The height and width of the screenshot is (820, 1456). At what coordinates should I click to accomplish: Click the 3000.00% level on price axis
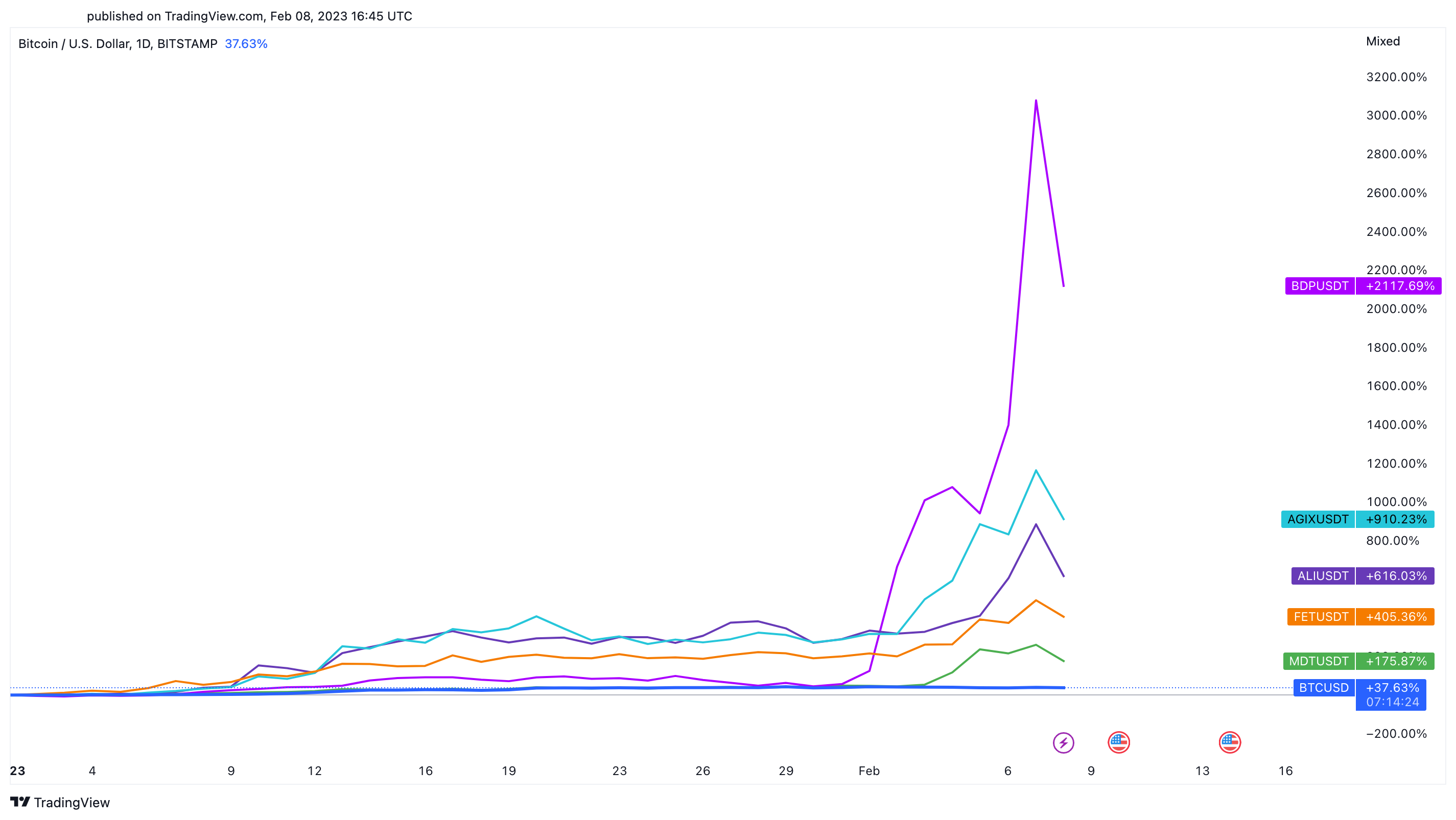pos(1396,115)
